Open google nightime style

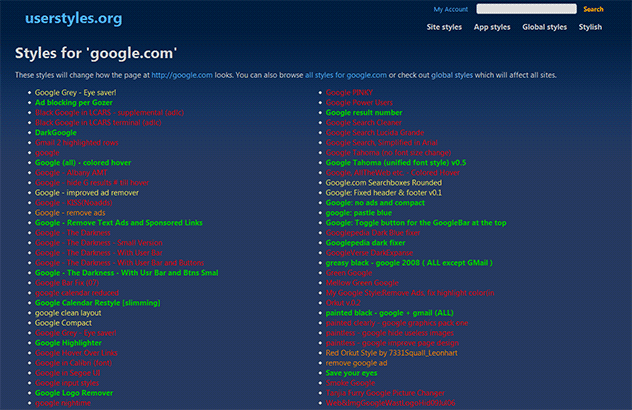[x=63, y=403]
